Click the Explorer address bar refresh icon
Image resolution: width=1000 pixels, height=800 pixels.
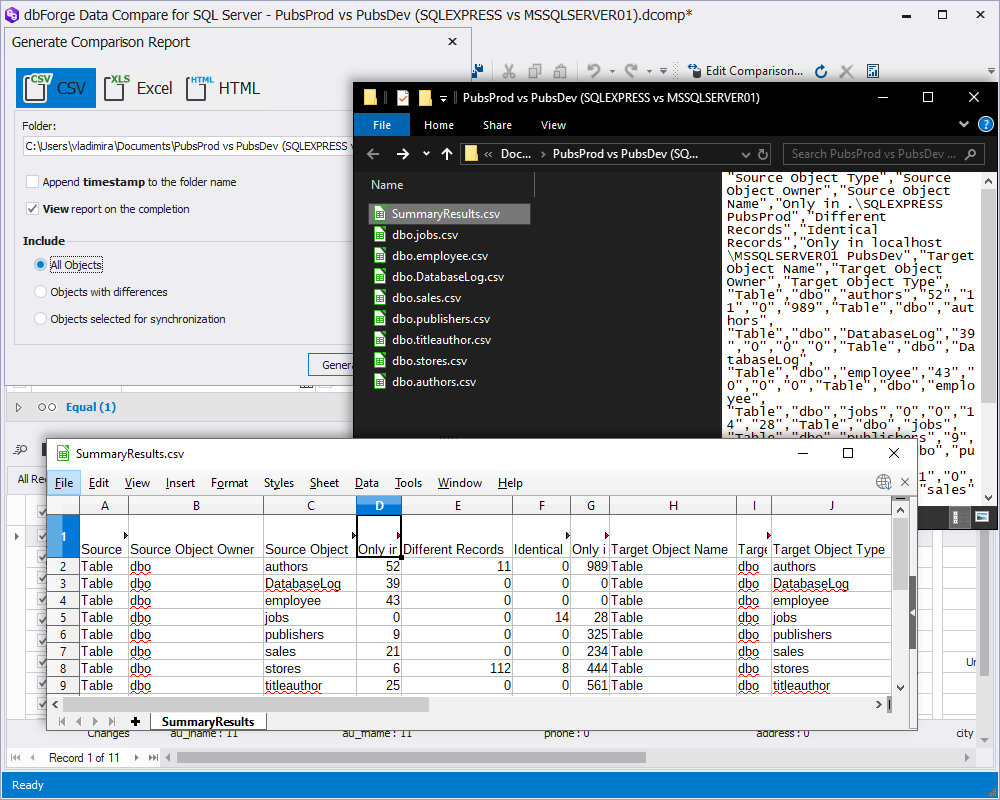[x=763, y=154]
